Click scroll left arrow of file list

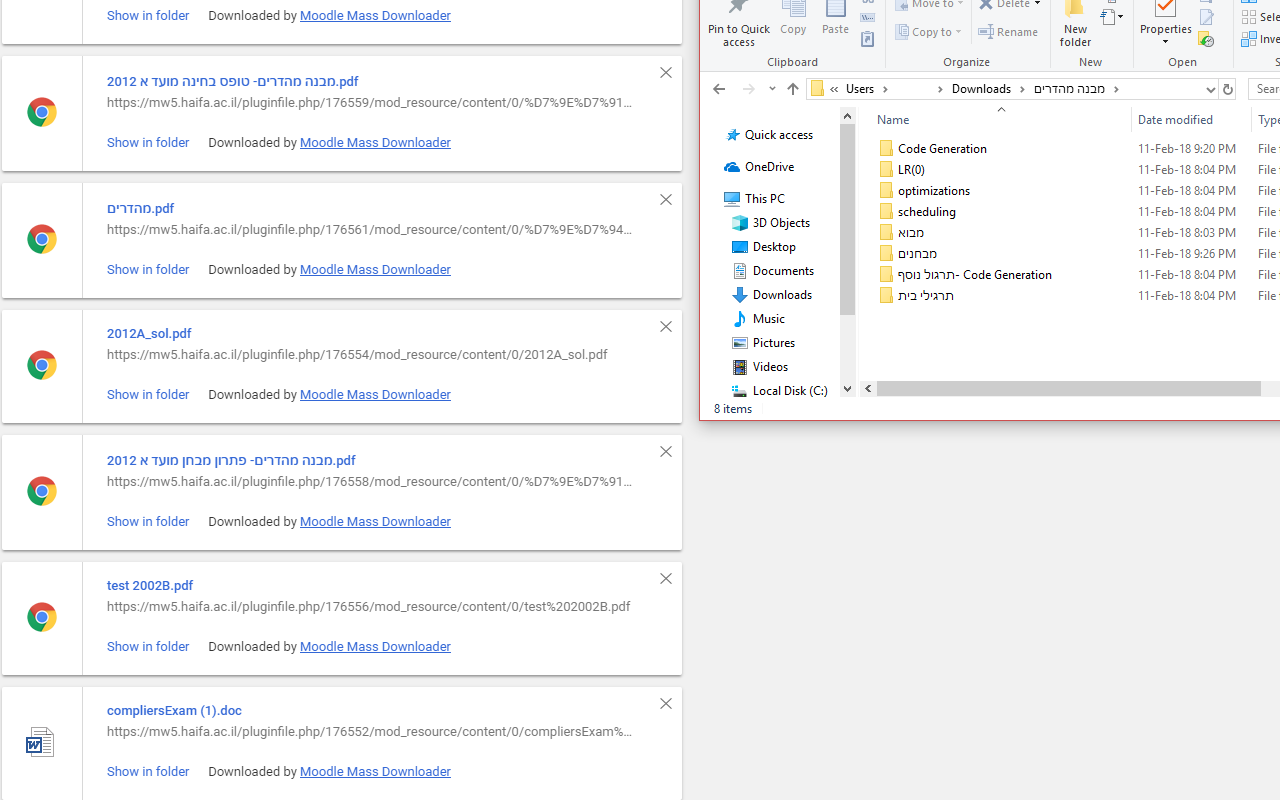(868, 389)
